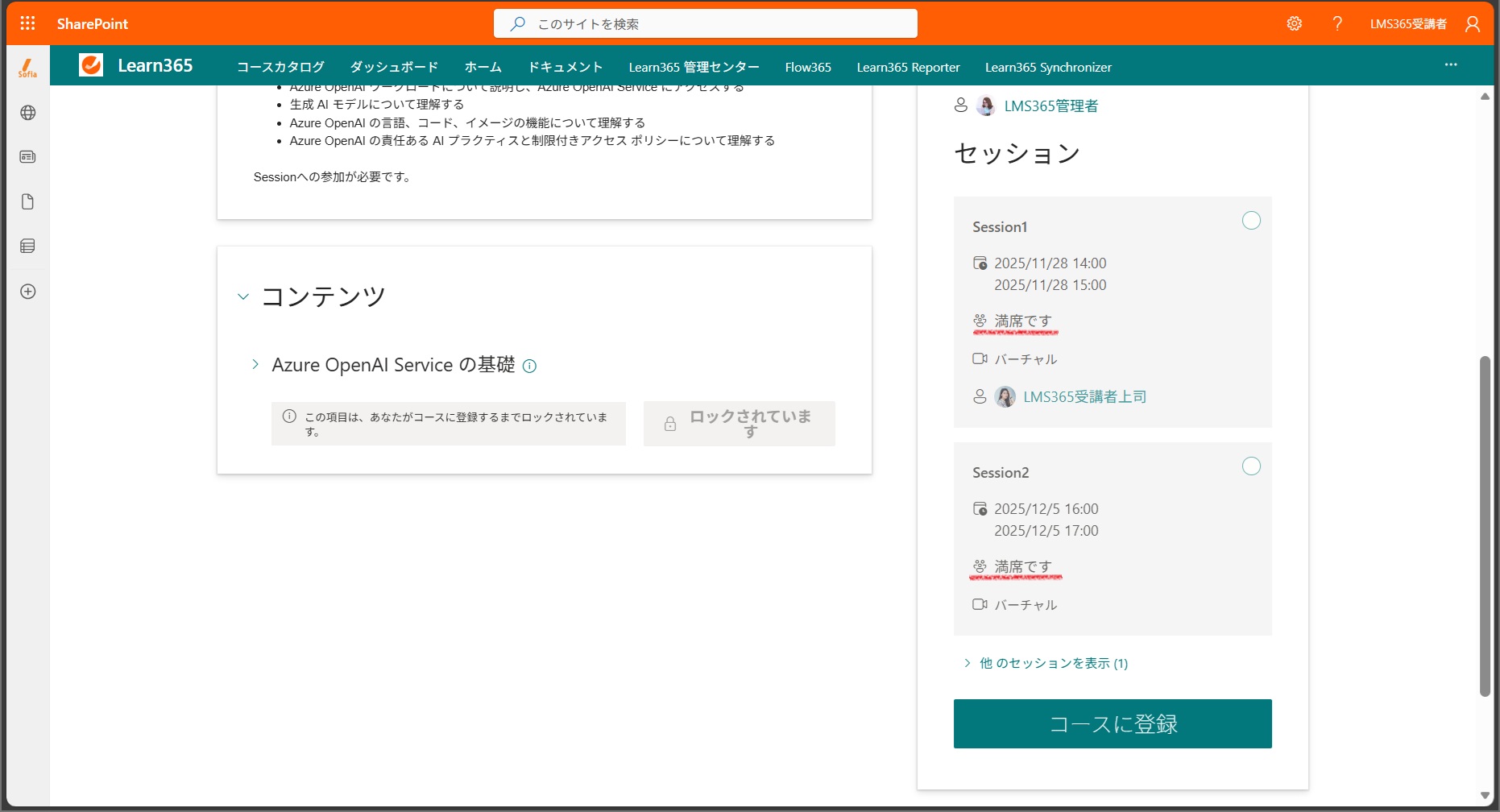Open the globe icon in left sidebar

click(27, 113)
